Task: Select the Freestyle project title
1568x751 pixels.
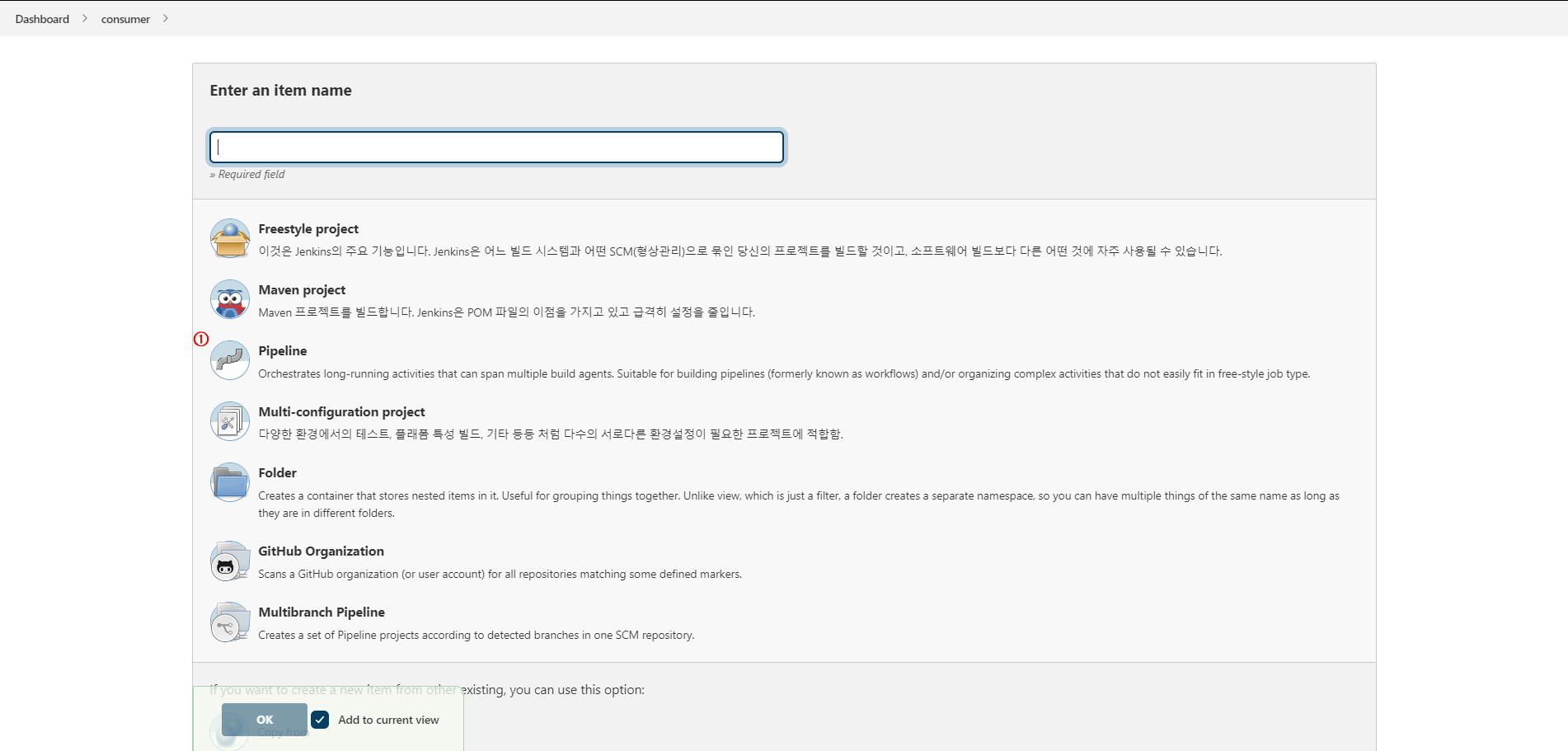Action: pos(308,229)
